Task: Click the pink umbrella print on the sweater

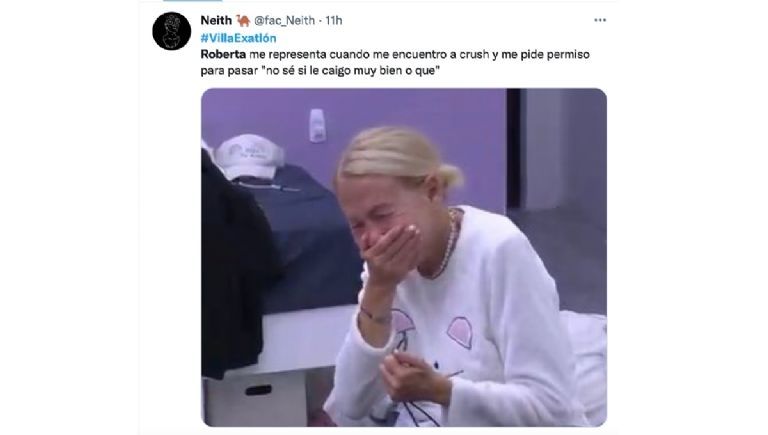Action: coord(405,325)
